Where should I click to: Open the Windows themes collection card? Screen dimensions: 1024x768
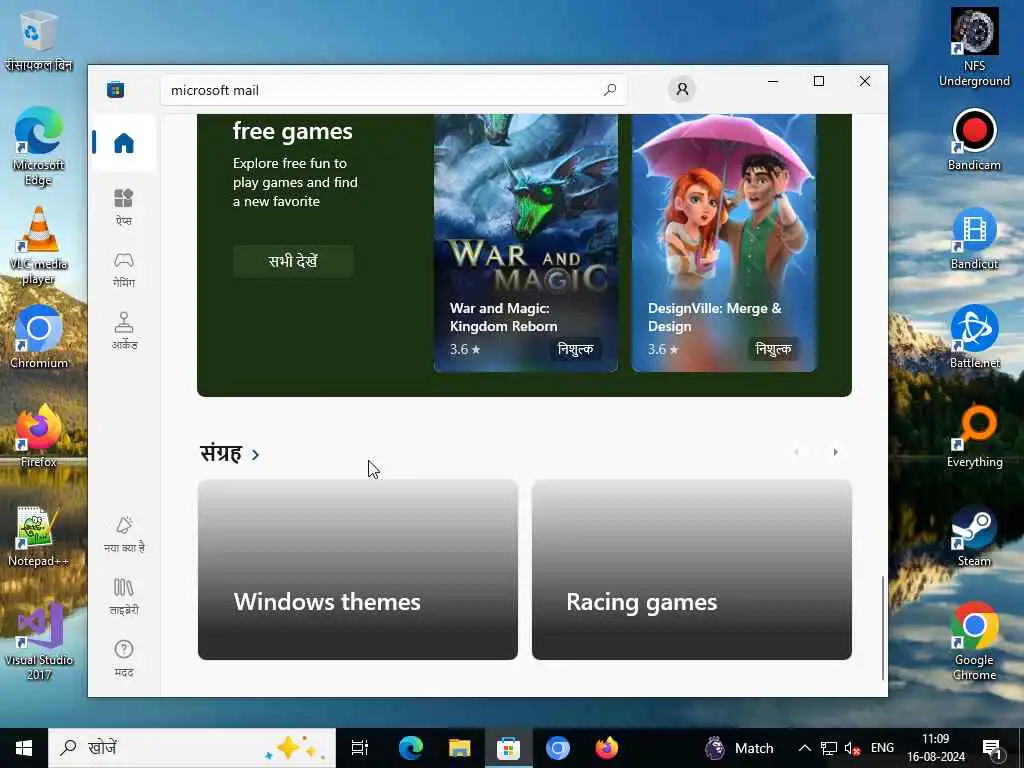point(358,569)
